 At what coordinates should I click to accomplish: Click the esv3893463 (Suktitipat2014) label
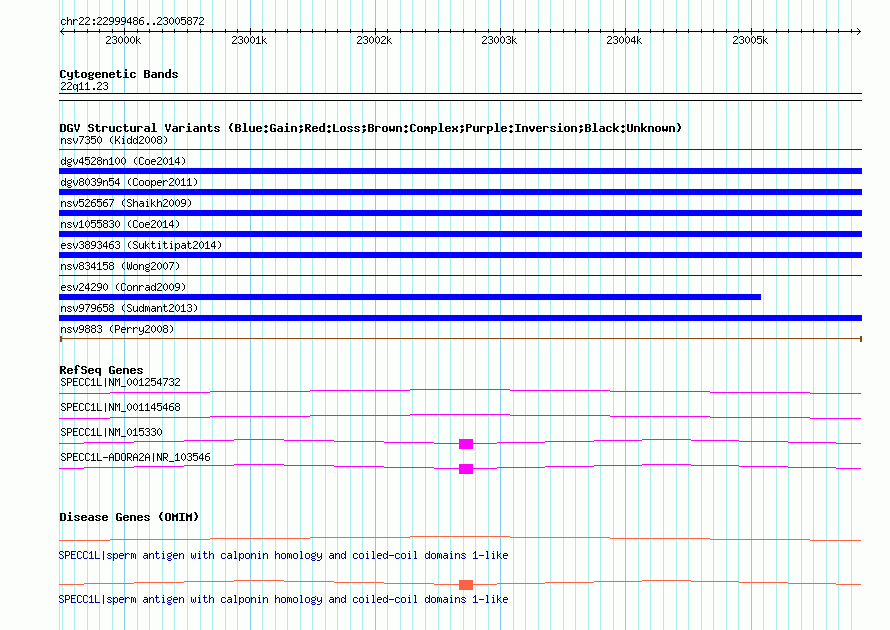coord(141,245)
